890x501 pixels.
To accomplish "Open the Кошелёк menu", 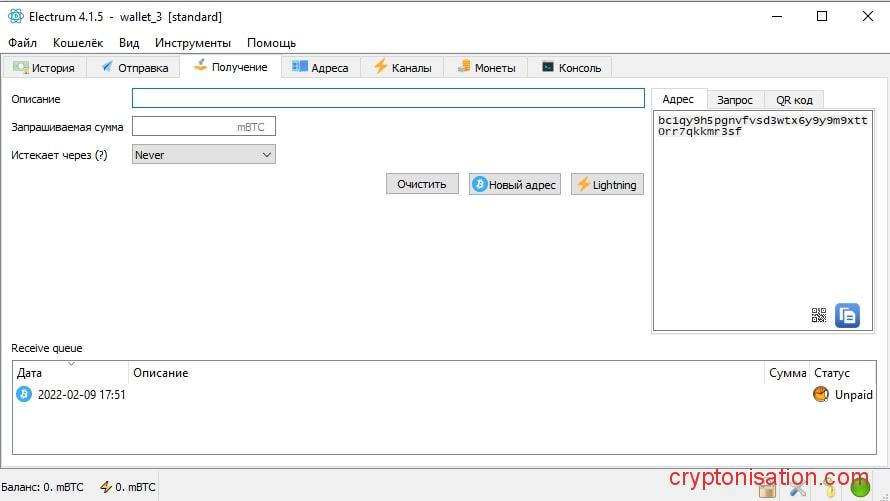I will pyautogui.click(x=77, y=43).
